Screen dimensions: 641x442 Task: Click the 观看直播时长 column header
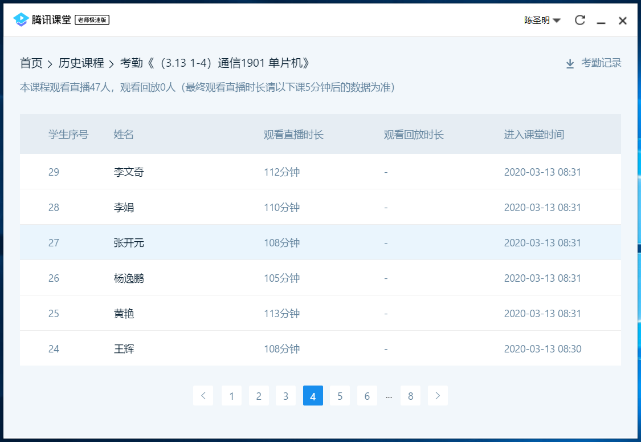tap(293, 134)
